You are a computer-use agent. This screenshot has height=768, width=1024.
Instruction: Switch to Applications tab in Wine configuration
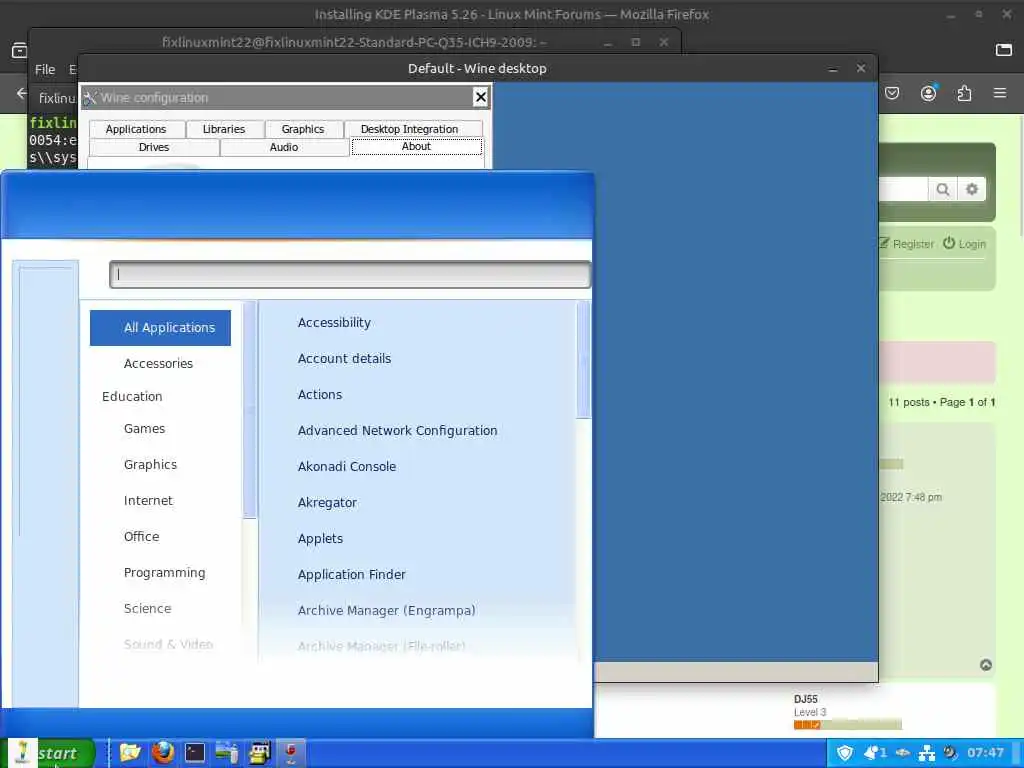pos(136,129)
